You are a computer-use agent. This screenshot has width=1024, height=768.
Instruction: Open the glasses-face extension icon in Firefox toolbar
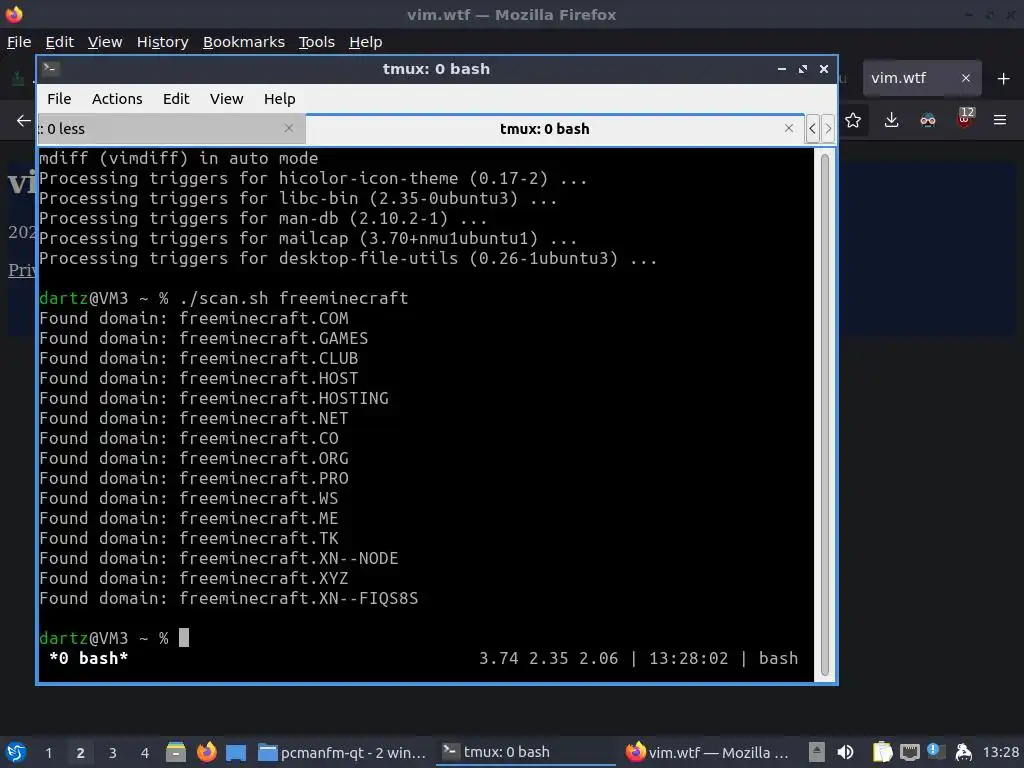point(928,120)
